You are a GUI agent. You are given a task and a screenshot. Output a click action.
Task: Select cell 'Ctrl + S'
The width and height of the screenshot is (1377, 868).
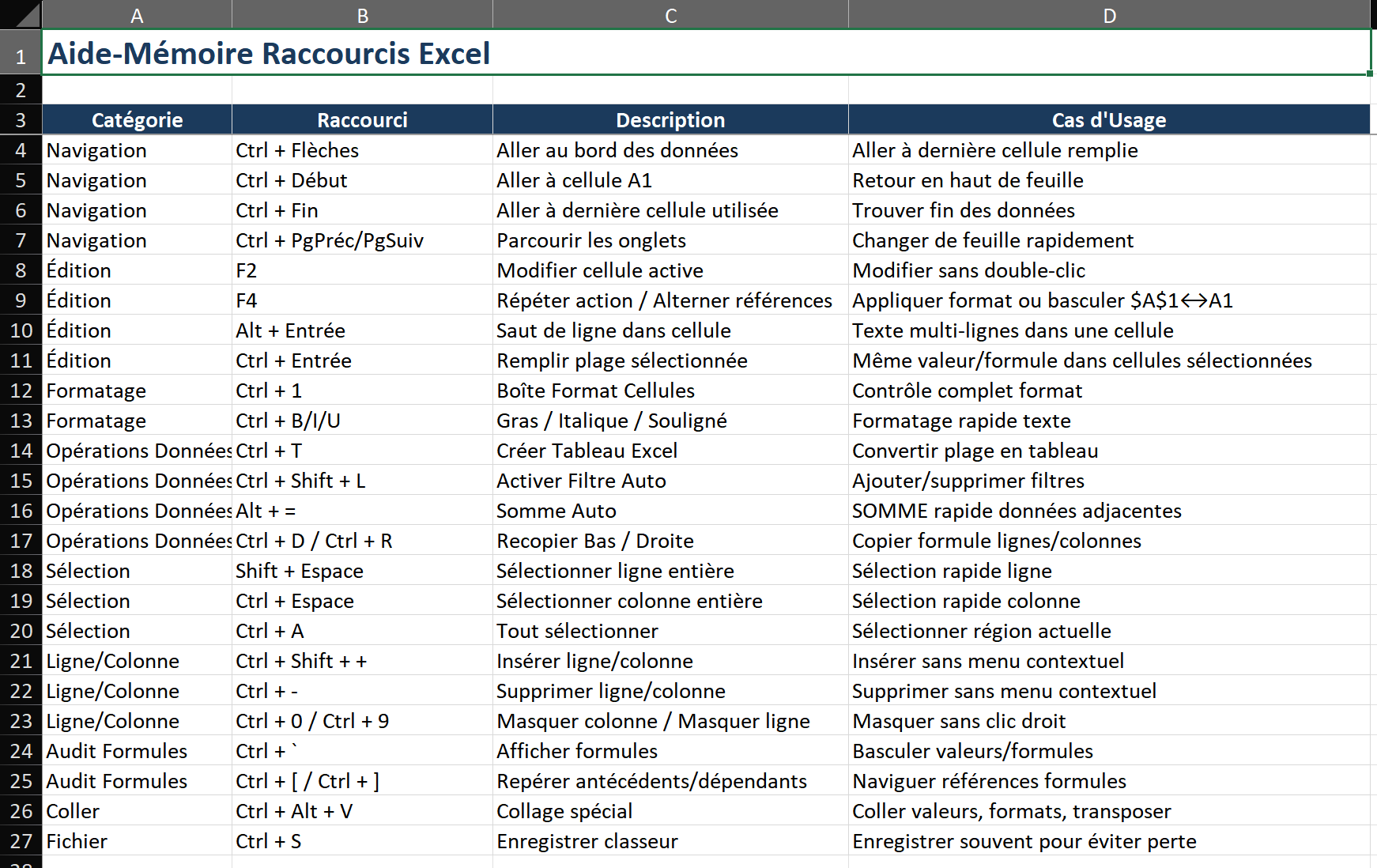pos(362,841)
